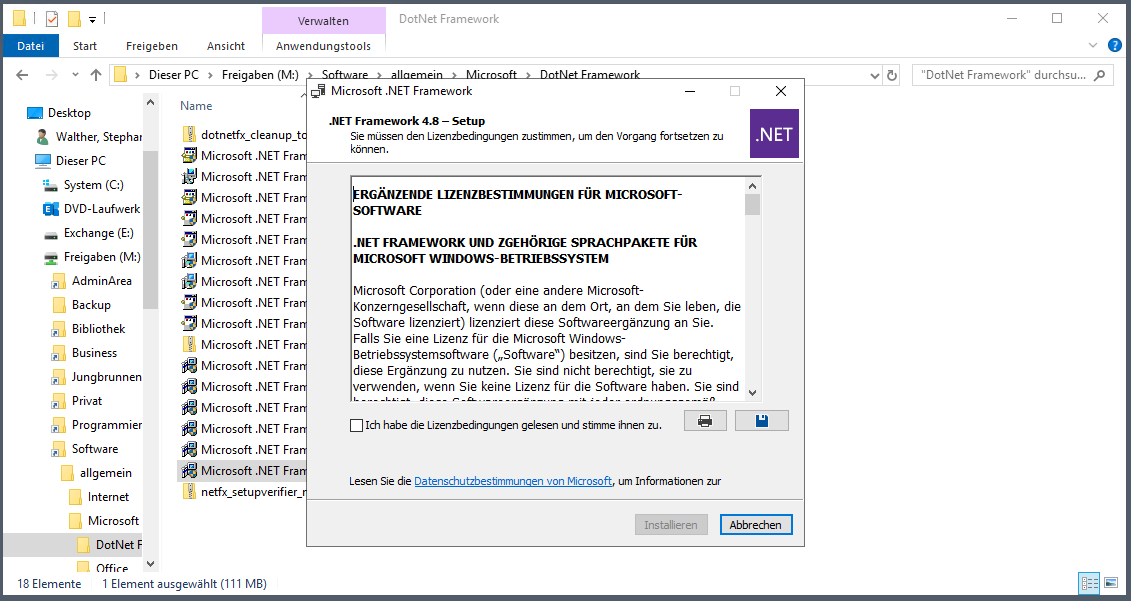This screenshot has height=601, width=1131.
Task: Accept the license terms checkbox
Action: coord(356,426)
